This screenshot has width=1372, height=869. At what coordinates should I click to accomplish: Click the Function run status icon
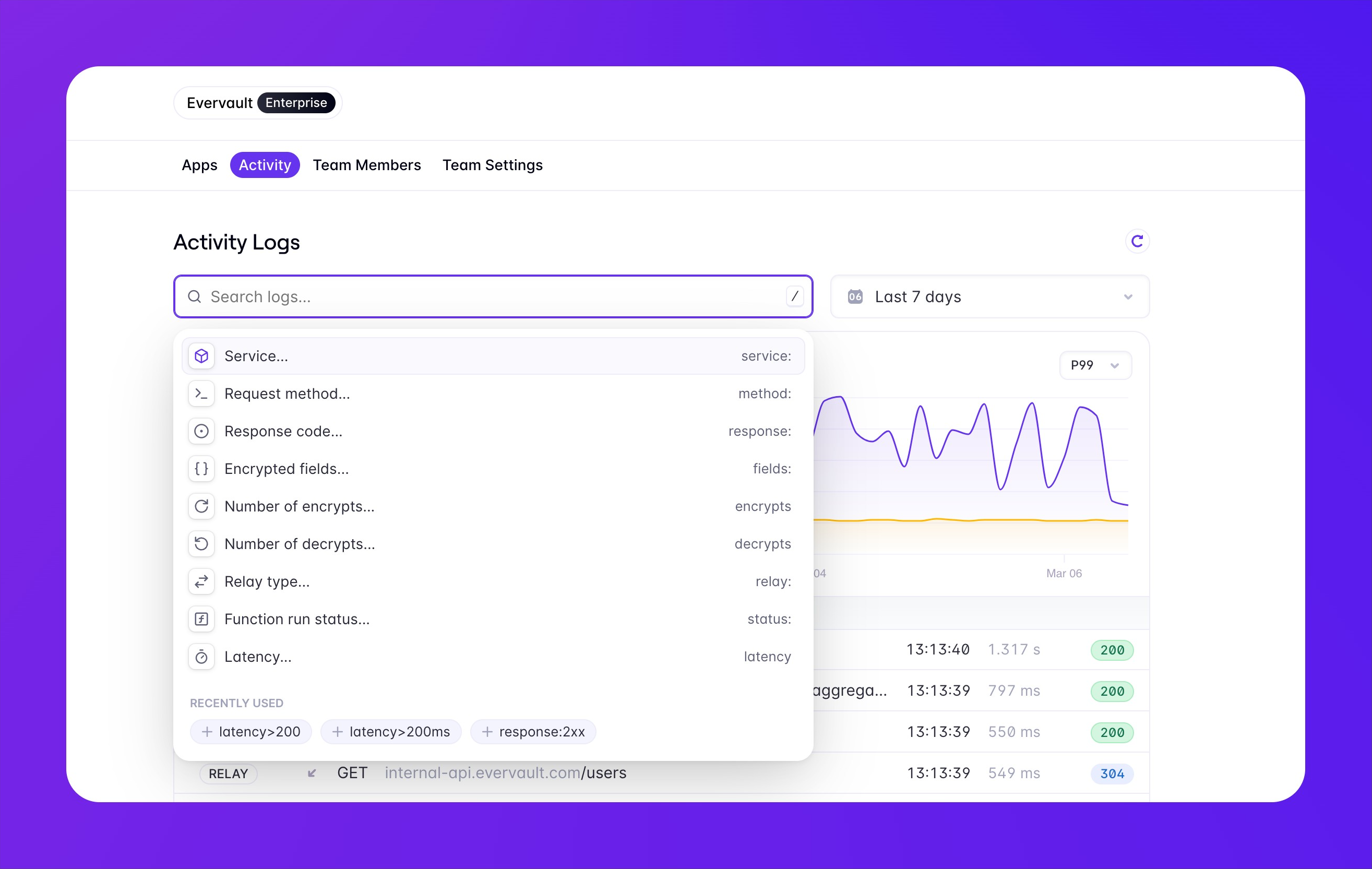point(201,619)
